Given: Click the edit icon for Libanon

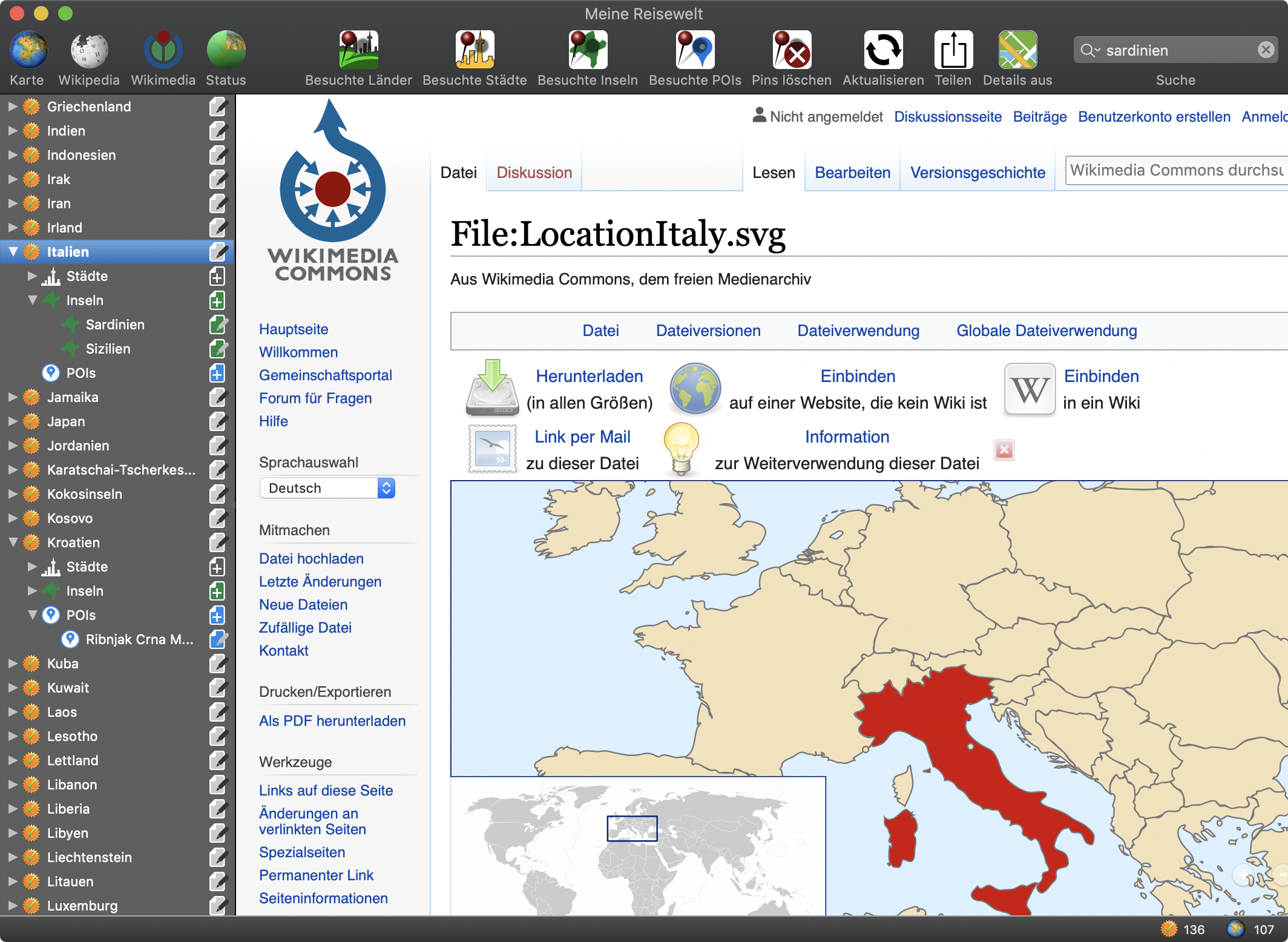Looking at the screenshot, I should point(218,785).
